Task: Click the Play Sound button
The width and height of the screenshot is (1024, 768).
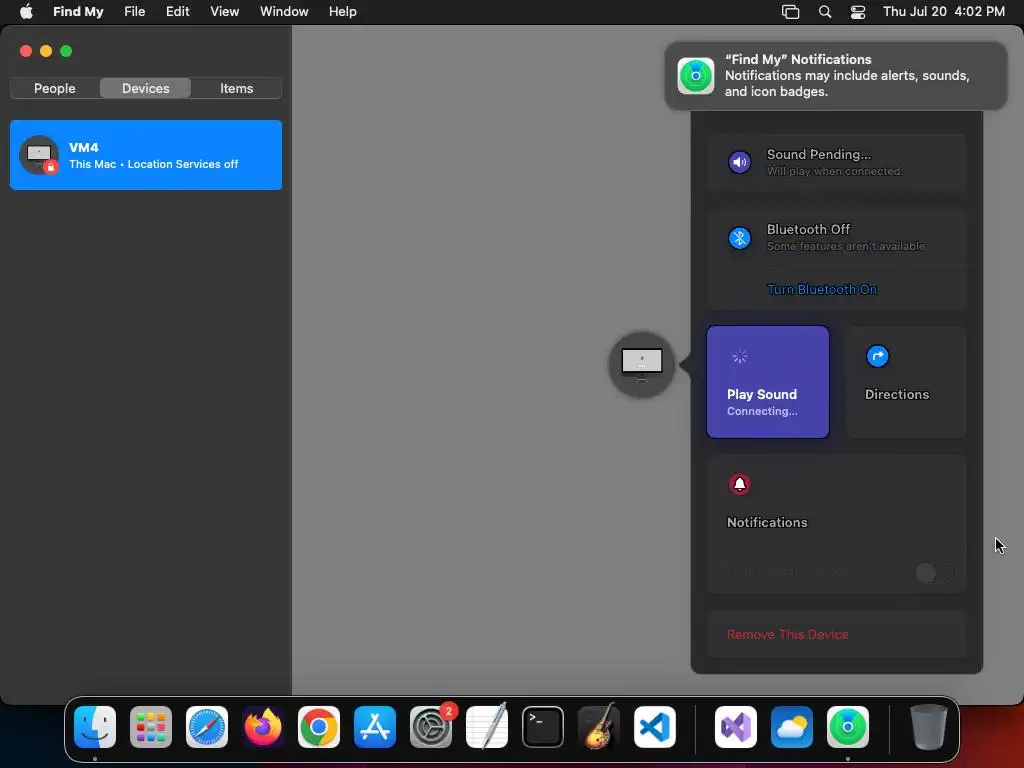Action: 767,382
